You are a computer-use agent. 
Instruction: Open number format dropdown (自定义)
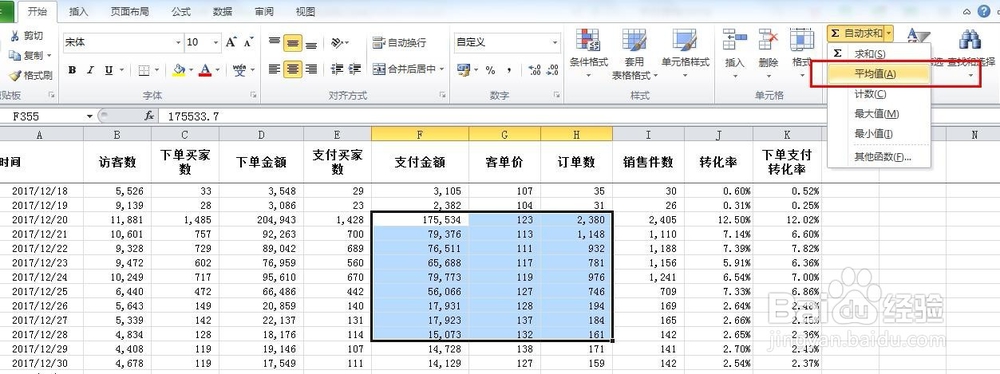555,43
